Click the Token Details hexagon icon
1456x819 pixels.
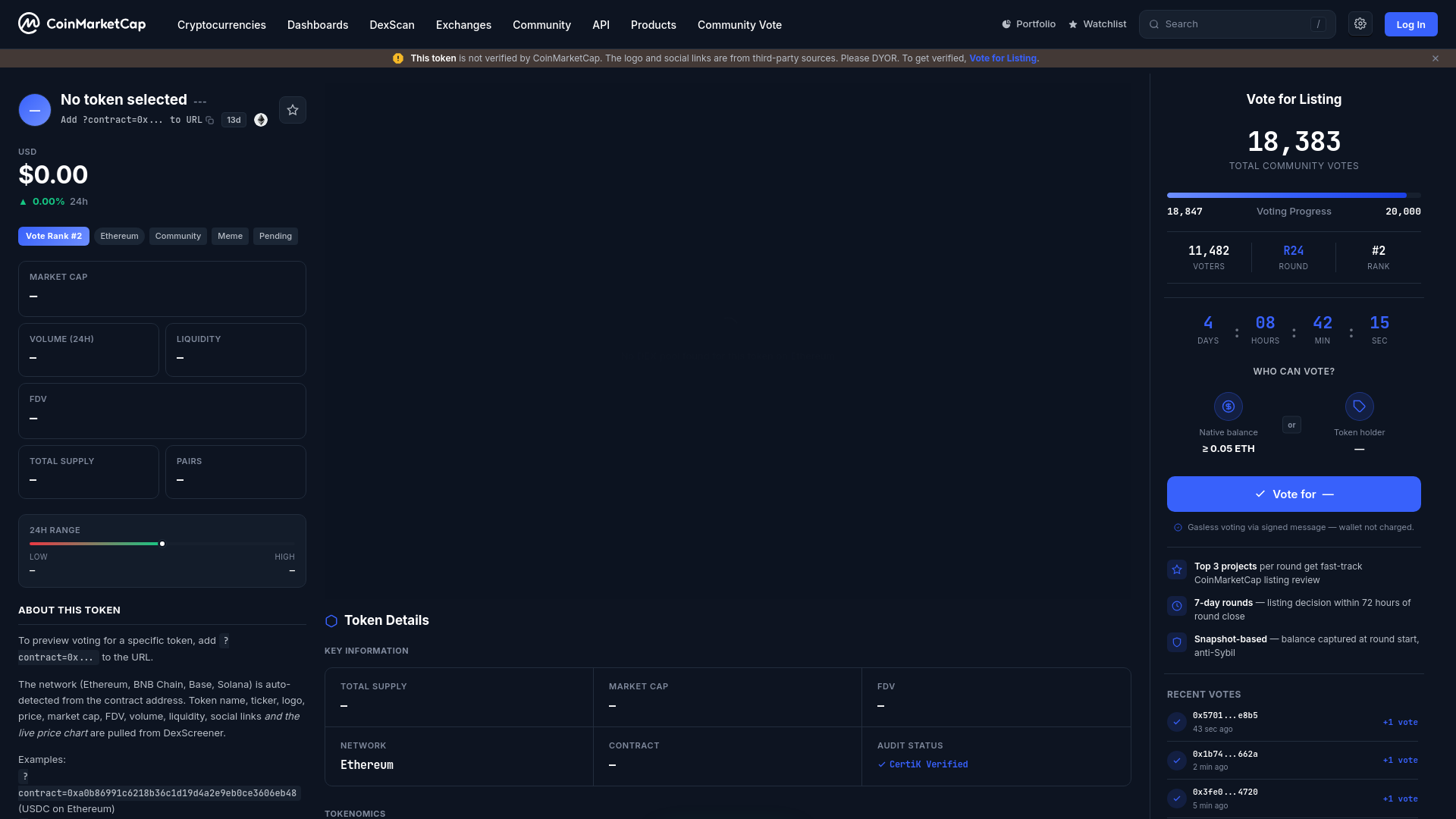(x=331, y=621)
